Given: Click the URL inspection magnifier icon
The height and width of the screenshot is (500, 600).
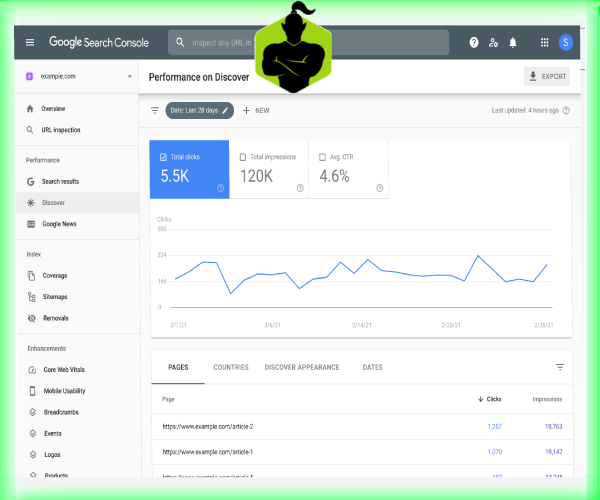Looking at the screenshot, I should (x=30, y=130).
